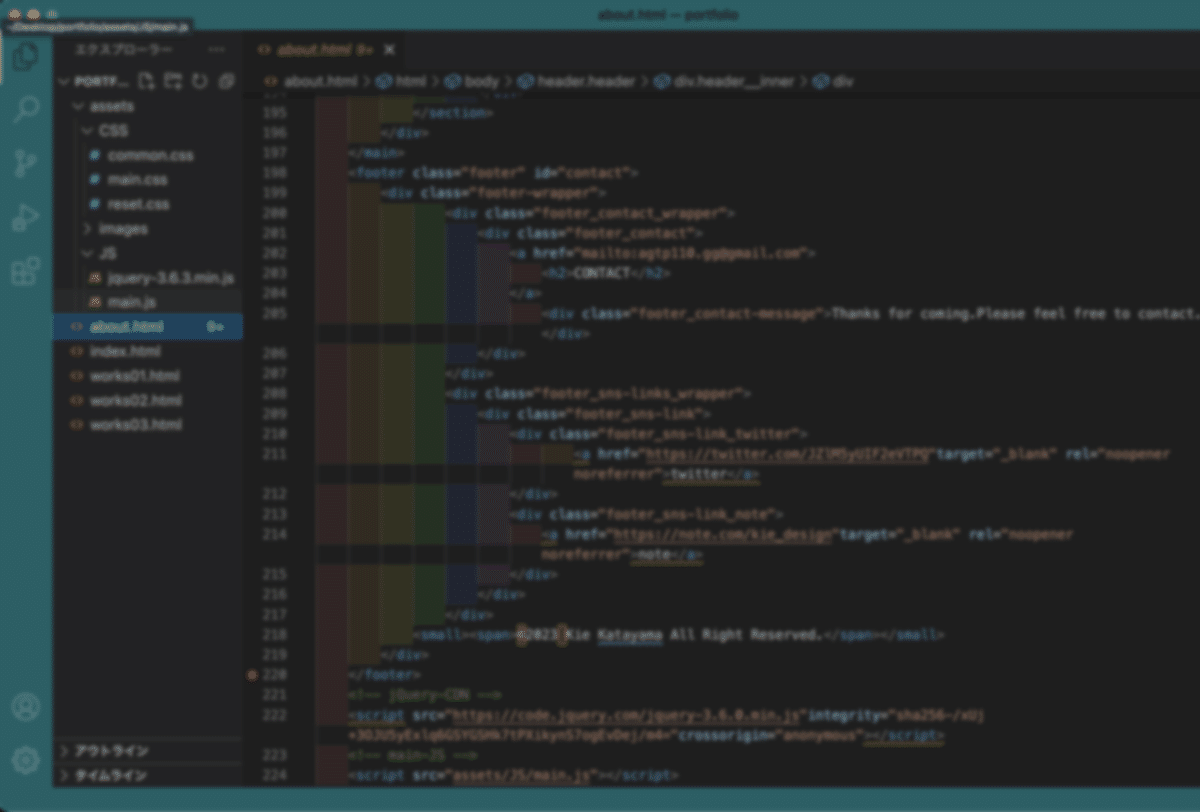Open the Source Control view
The width and height of the screenshot is (1200, 812).
point(25,163)
